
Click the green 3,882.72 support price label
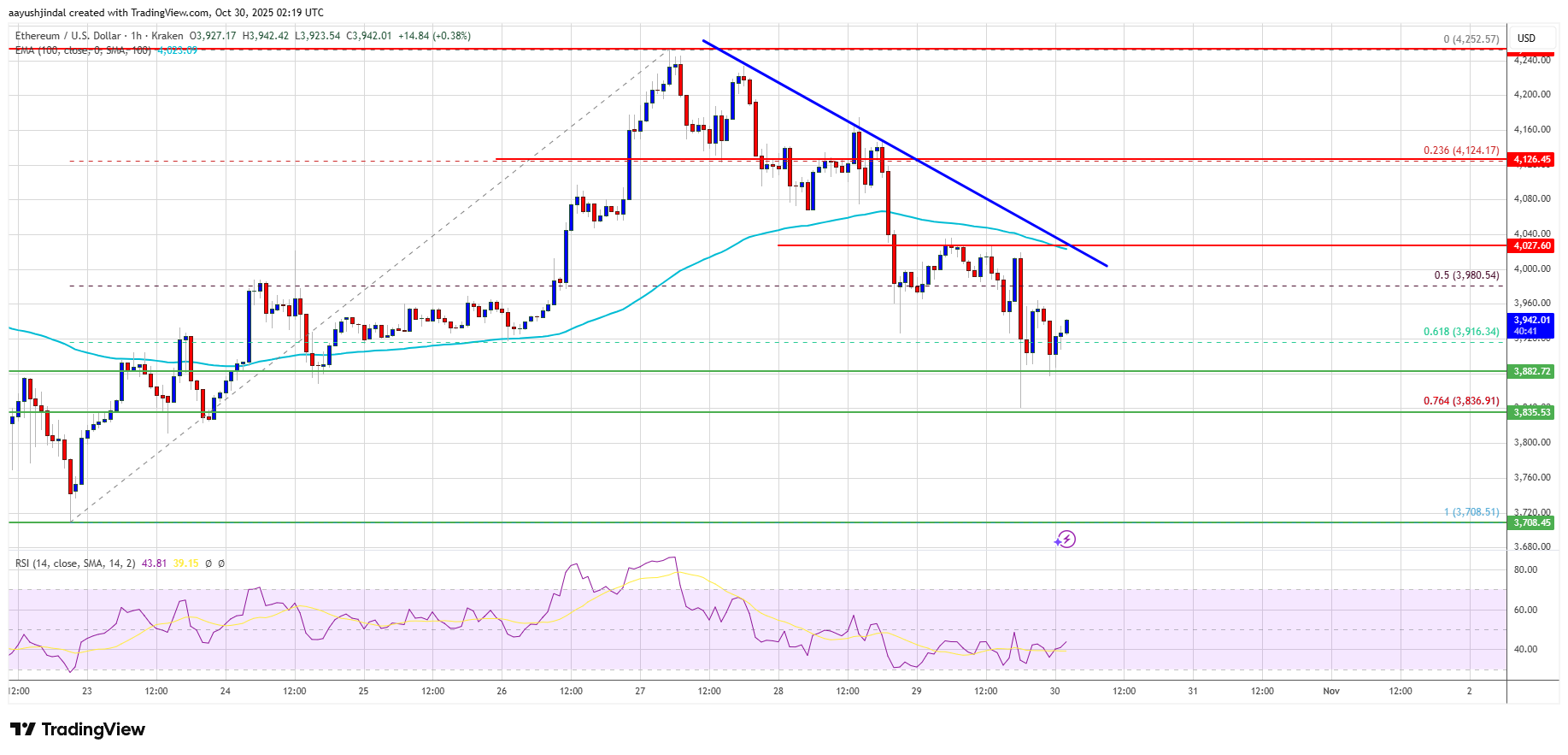click(1531, 371)
